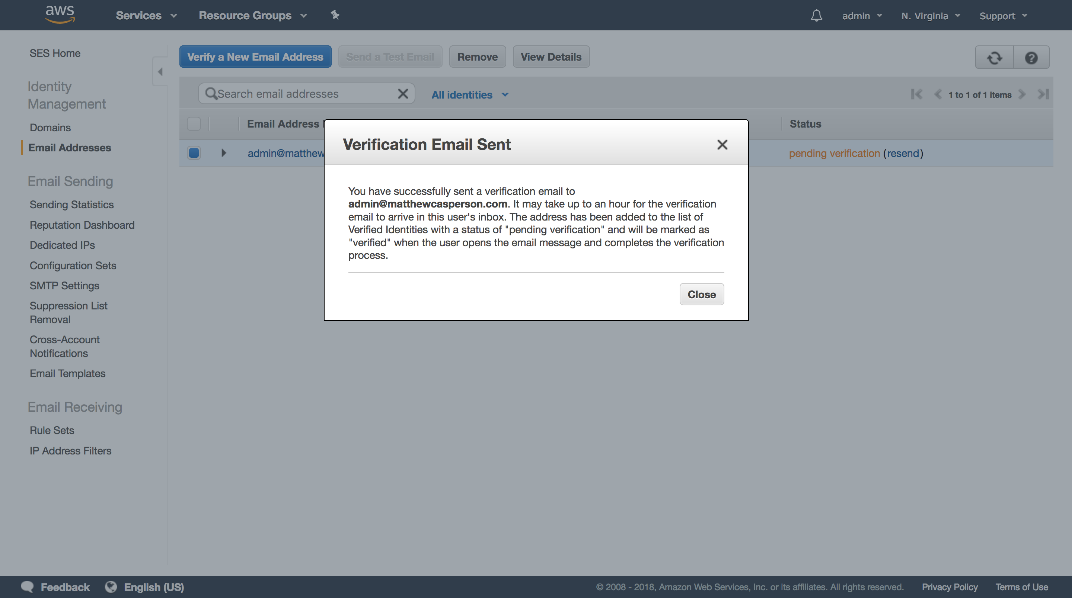
Task: Click the search email addresses field
Action: pos(300,94)
